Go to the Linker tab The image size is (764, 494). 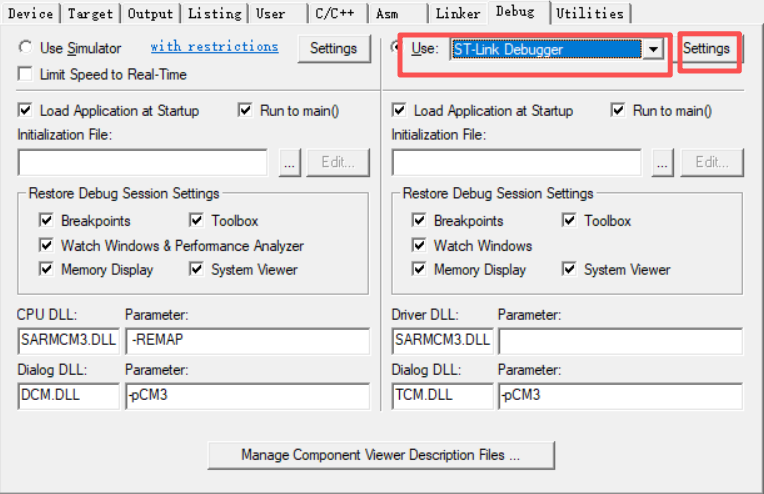pyautogui.click(x=458, y=13)
